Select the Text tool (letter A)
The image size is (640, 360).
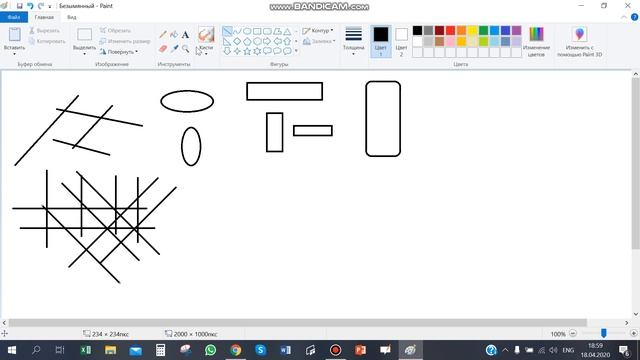click(x=185, y=35)
